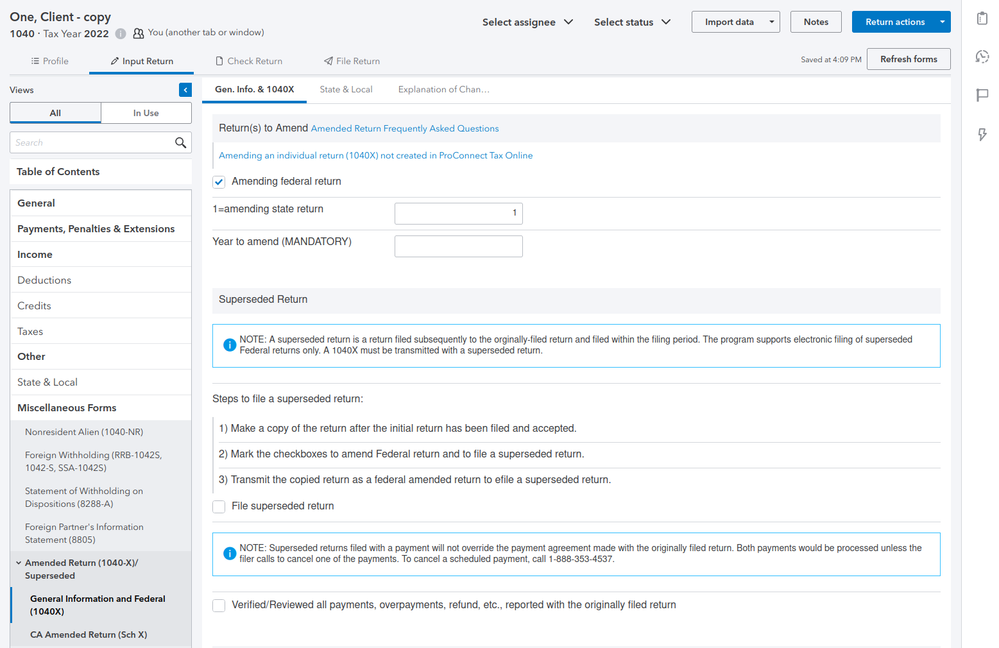Open the history clock icon in right sidebar
This screenshot has width=999, height=648.
pyautogui.click(x=982, y=57)
